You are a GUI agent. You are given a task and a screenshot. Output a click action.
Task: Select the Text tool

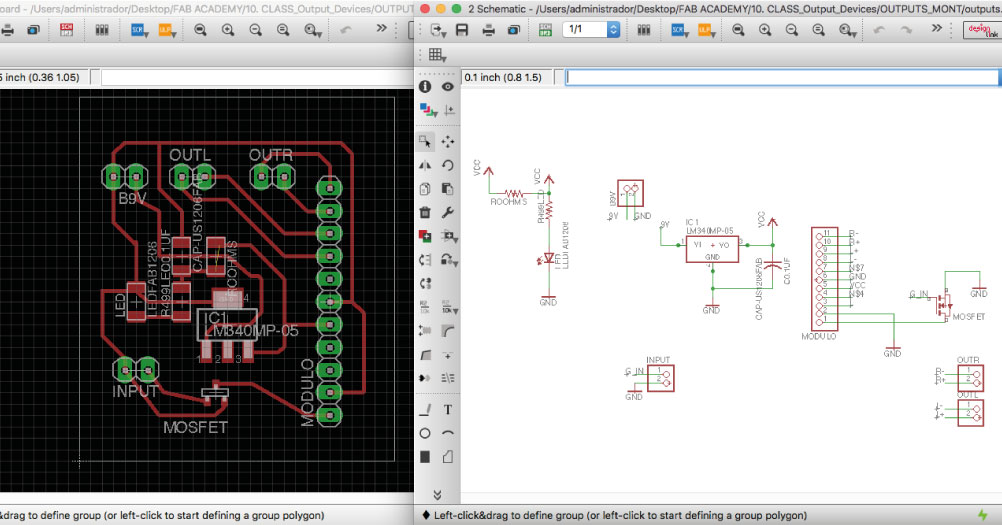[448, 409]
